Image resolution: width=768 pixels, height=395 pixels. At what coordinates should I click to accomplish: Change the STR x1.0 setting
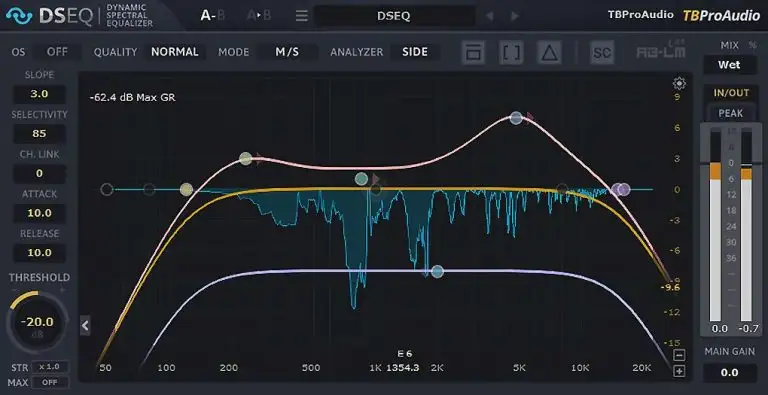[x=50, y=367]
